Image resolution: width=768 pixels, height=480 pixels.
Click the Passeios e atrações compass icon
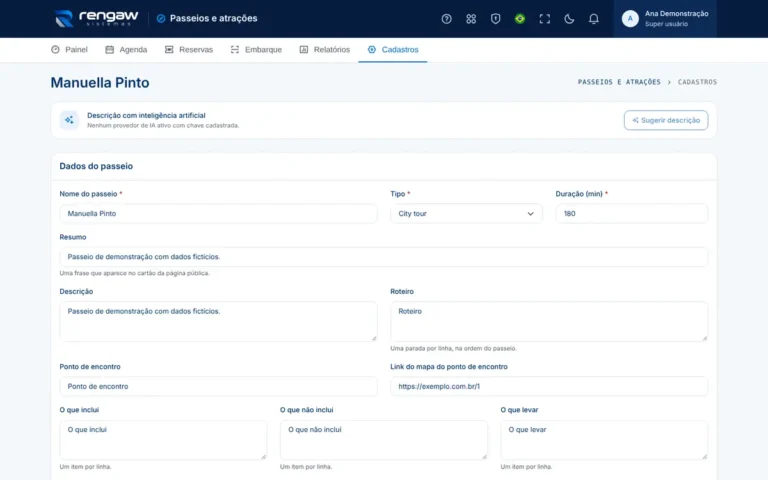(161, 19)
